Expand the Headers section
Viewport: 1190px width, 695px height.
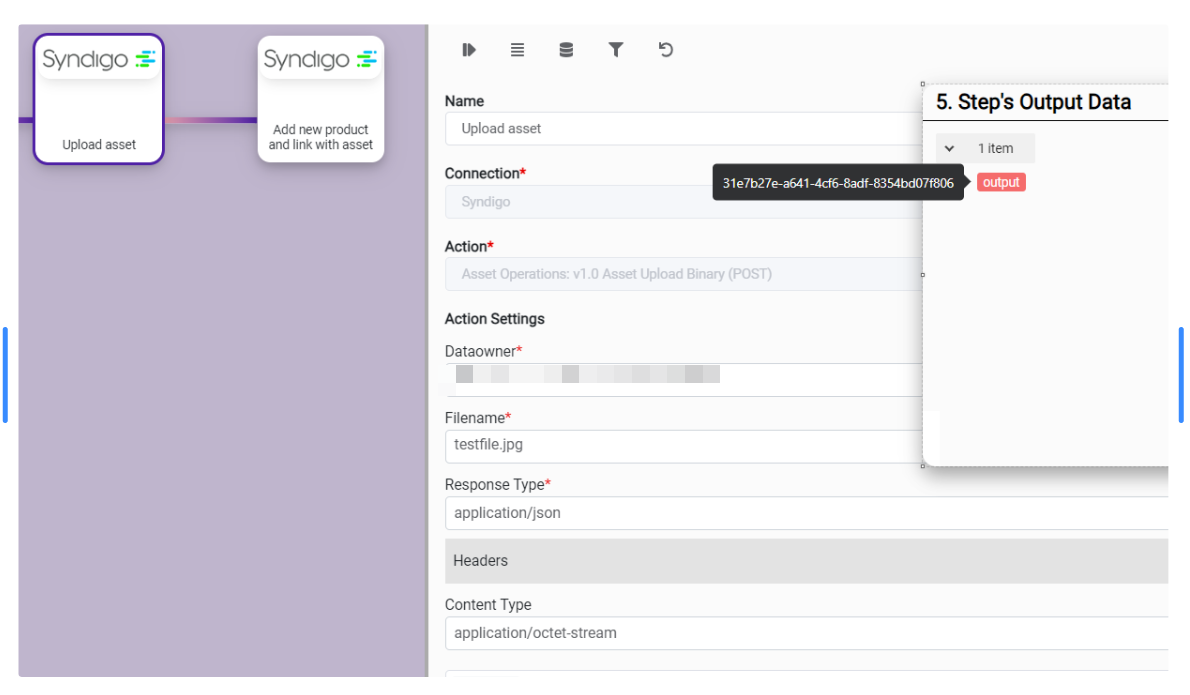tap(805, 561)
